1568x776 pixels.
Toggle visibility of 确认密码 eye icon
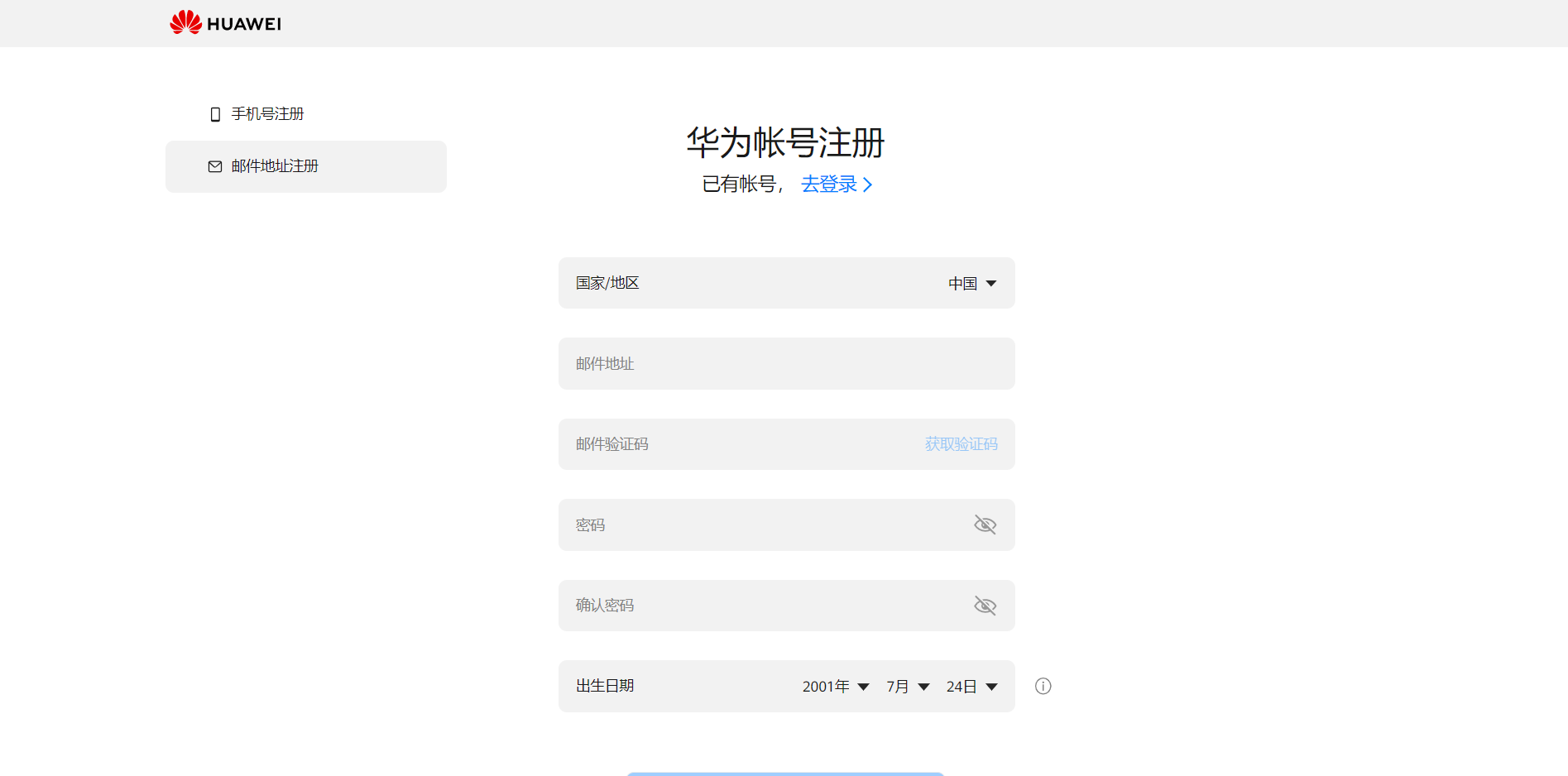coord(985,606)
